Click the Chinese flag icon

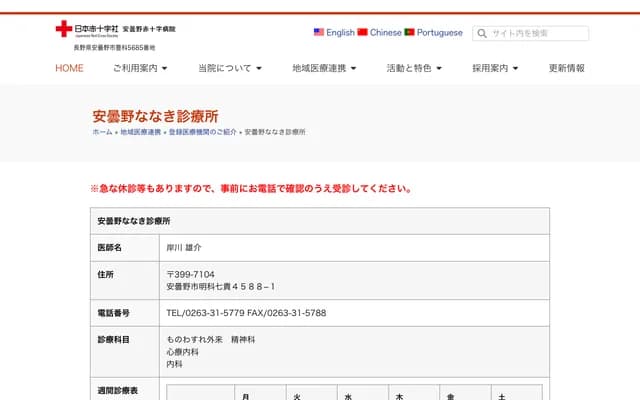pyautogui.click(x=362, y=32)
